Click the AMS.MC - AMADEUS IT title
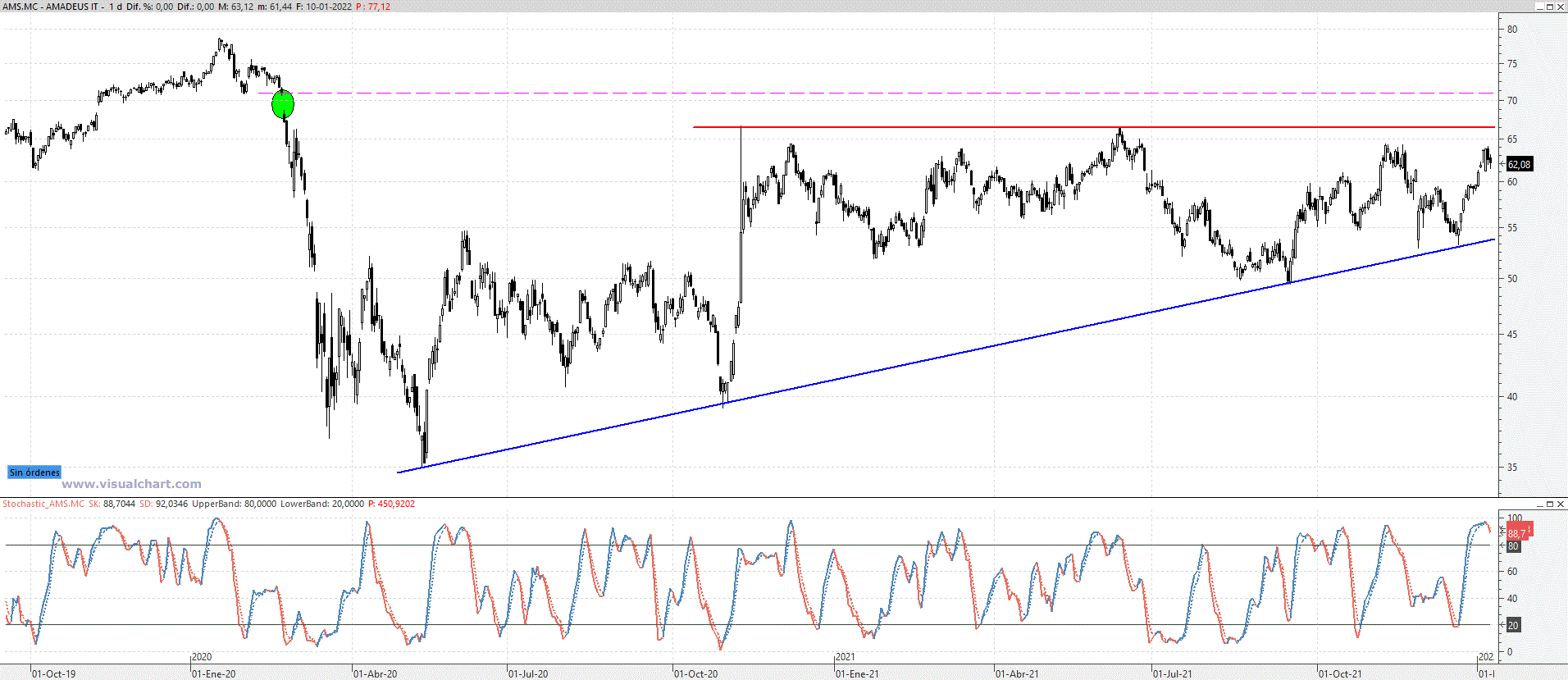1568x680 pixels. [x=51, y=7]
